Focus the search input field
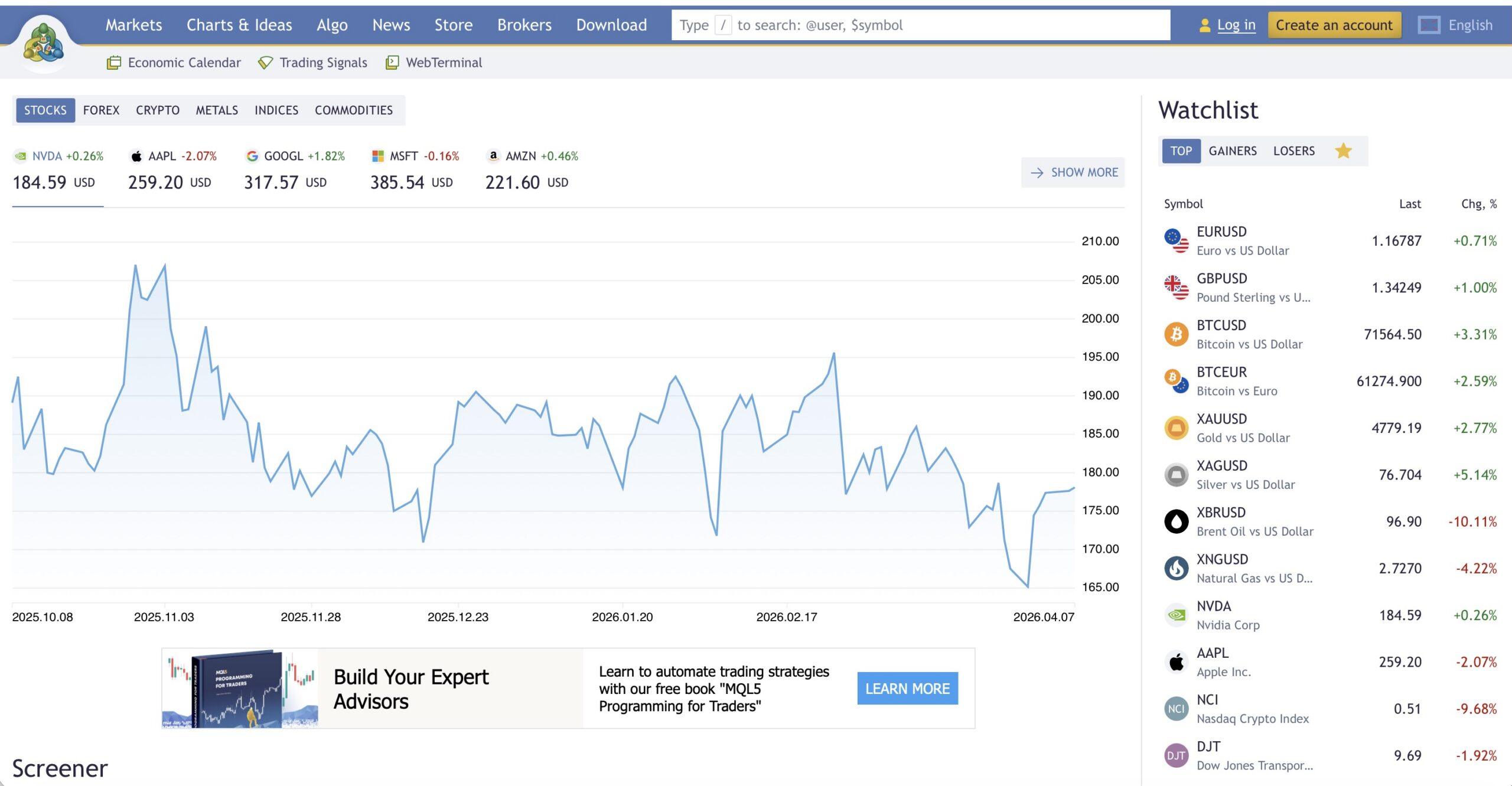The height and width of the screenshot is (786, 1512). coord(921,25)
